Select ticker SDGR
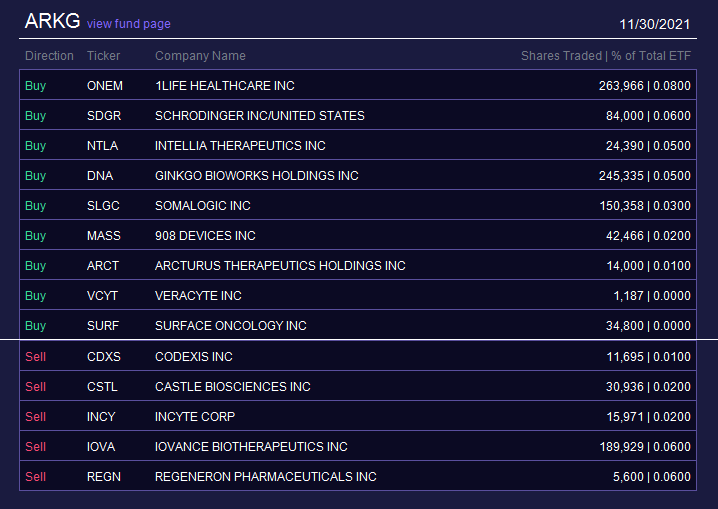Viewport: 718px width, 509px height. pos(104,116)
